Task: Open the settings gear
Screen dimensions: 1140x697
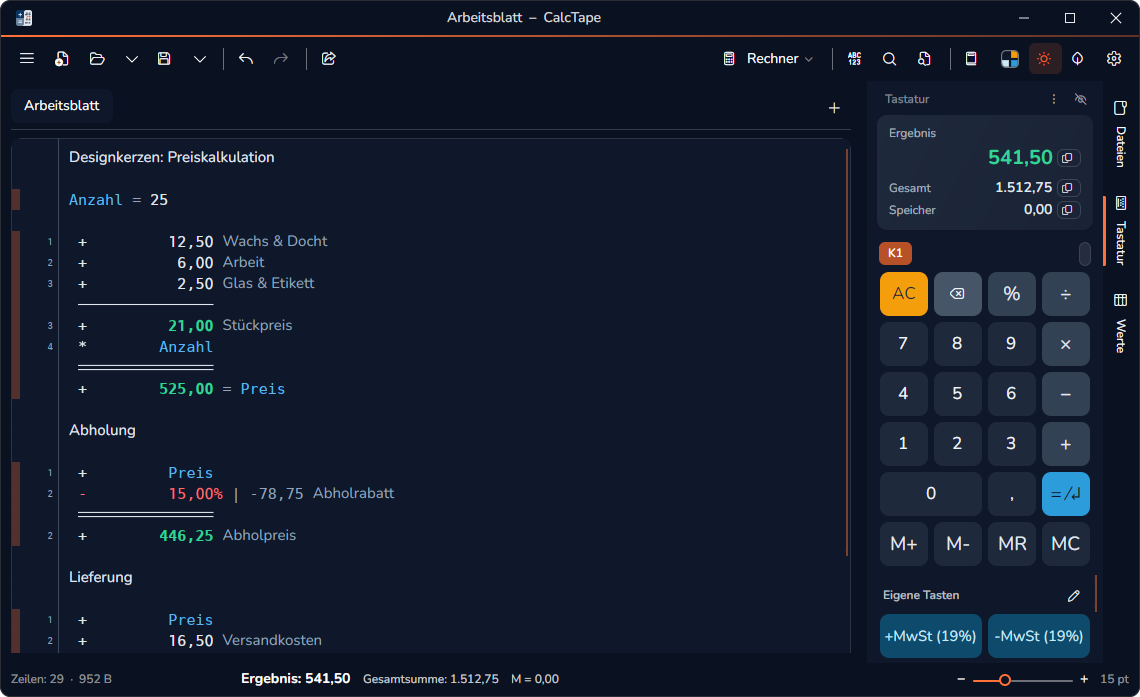Action: click(1114, 59)
